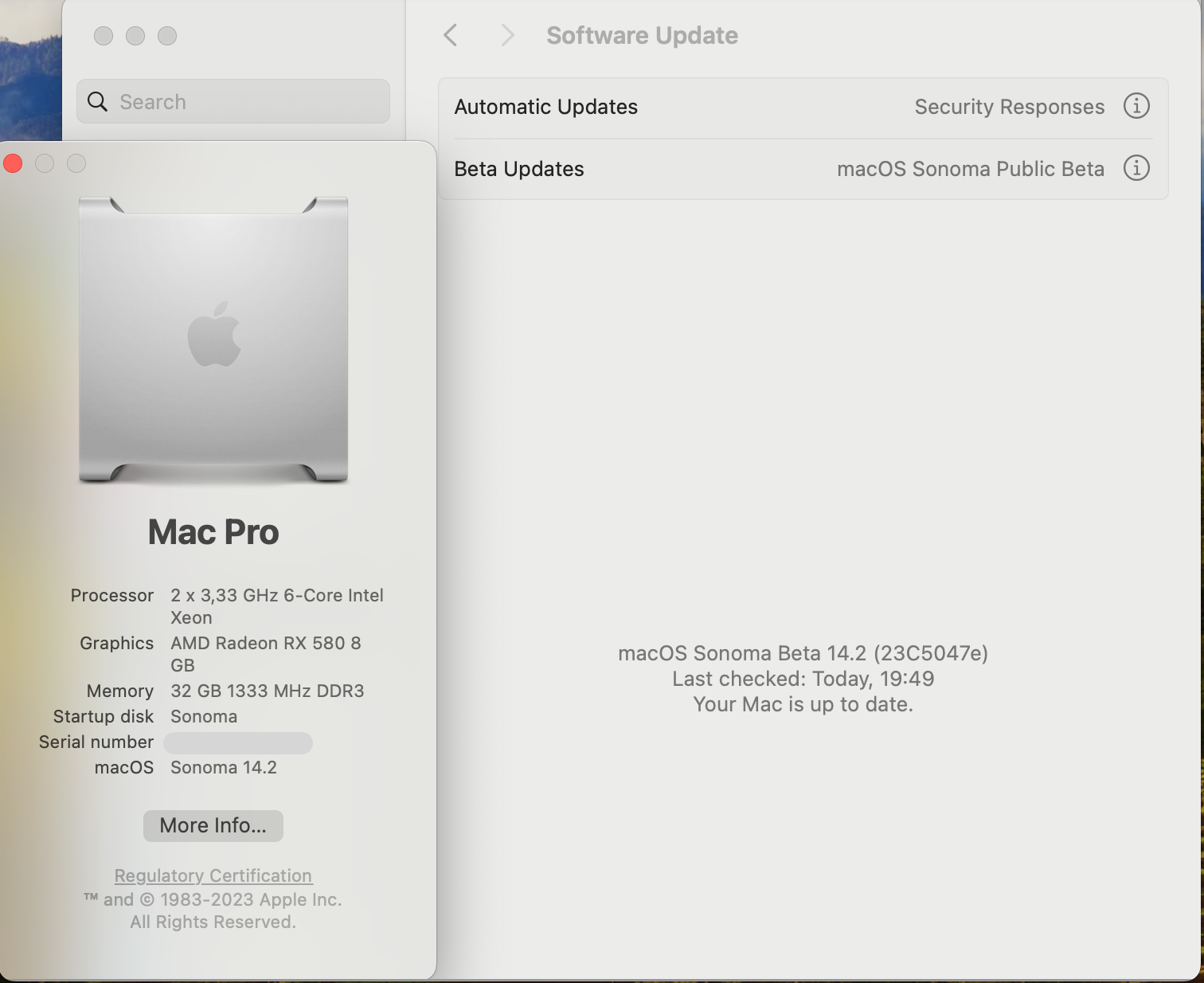Go forward in System Settings

507,35
